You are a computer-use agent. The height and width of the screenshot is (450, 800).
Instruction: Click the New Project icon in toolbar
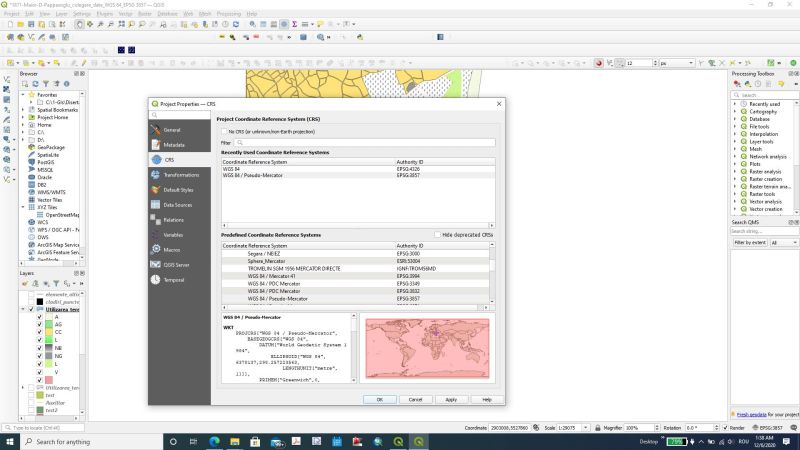[x=10, y=24]
